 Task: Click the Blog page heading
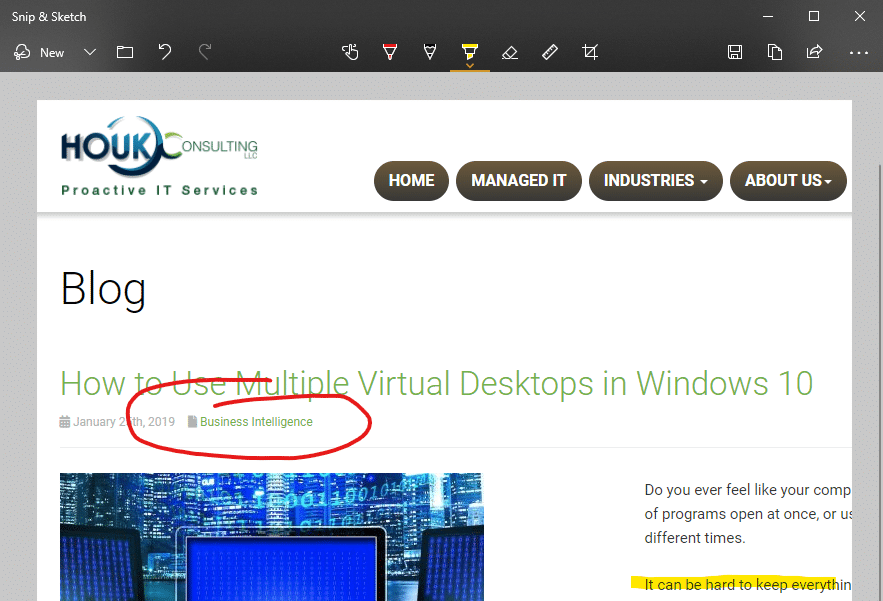[x=103, y=288]
